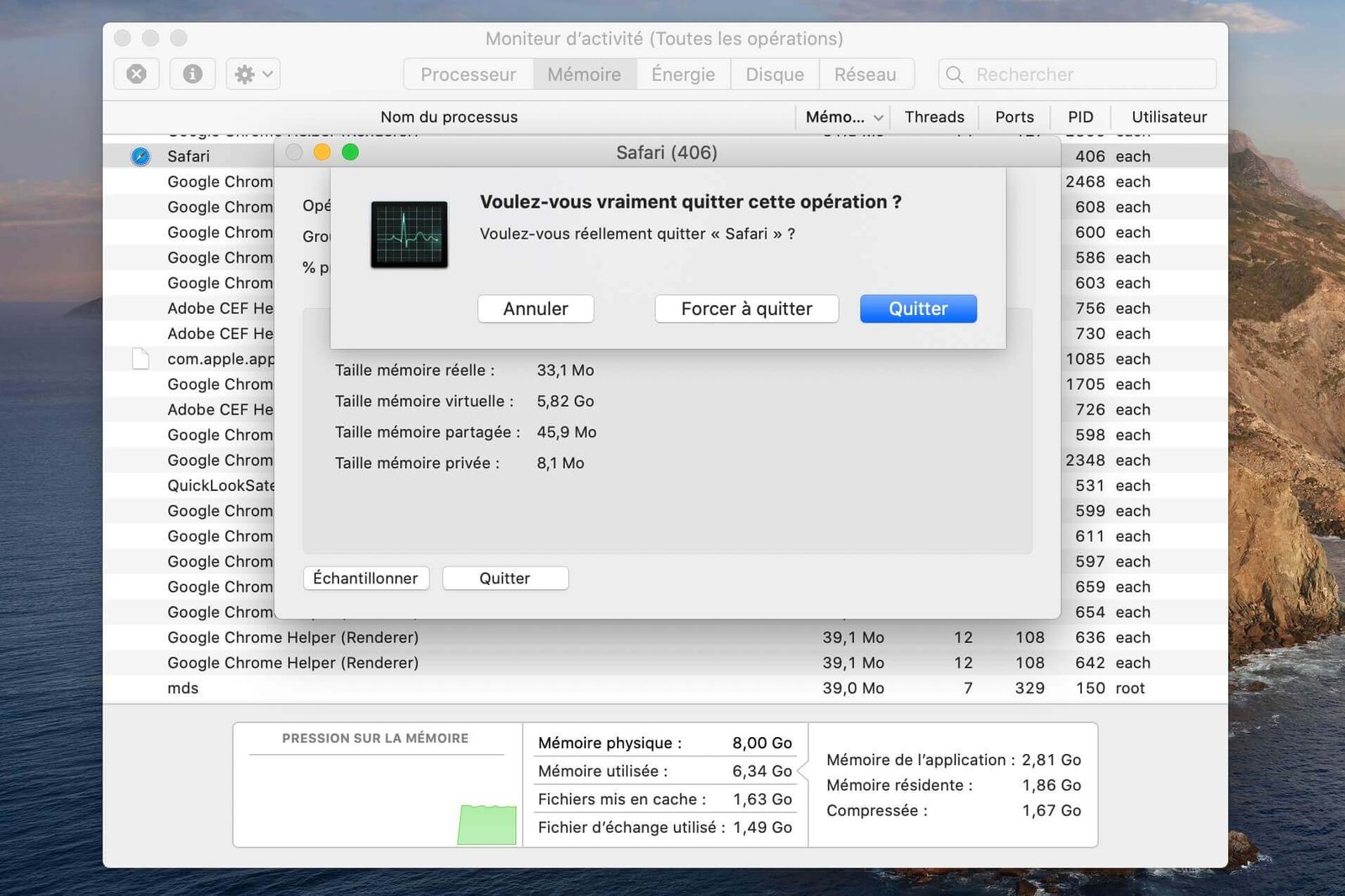This screenshot has width=1345, height=896.
Task: Click the blue Quitter button
Action: pos(918,308)
